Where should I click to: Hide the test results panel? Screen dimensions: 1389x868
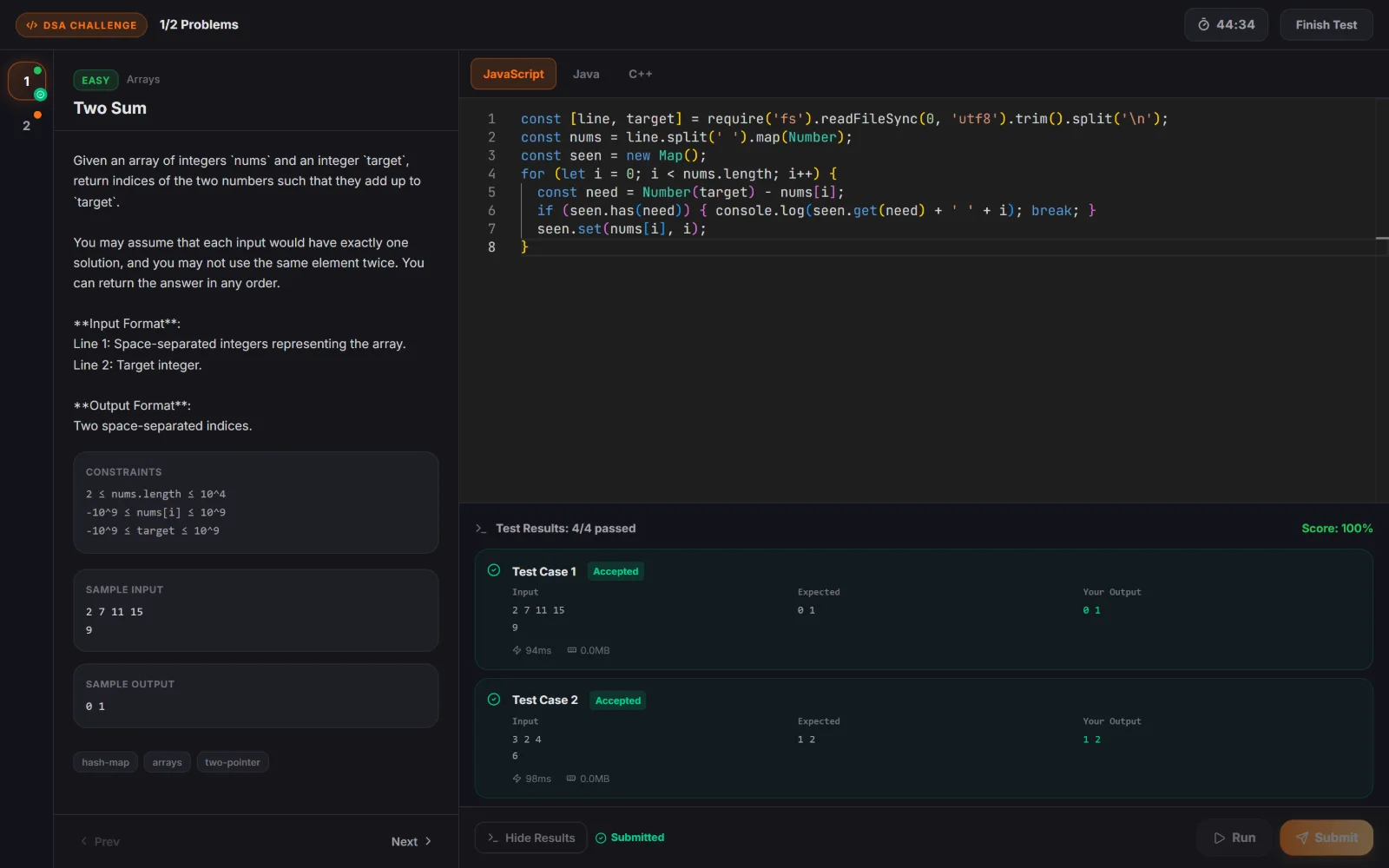click(x=530, y=838)
